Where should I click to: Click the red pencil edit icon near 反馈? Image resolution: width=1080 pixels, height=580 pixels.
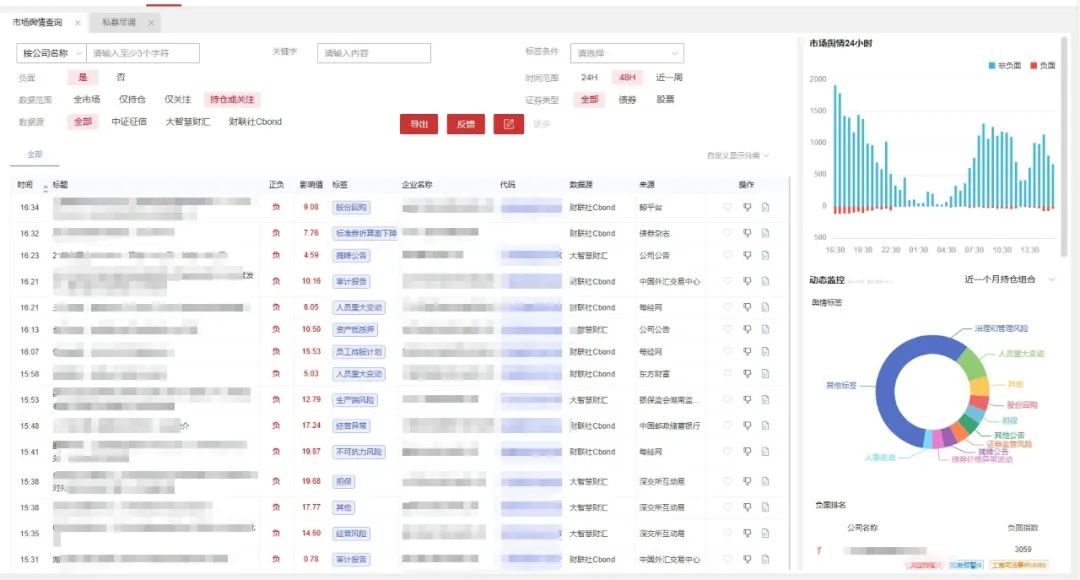[508, 125]
